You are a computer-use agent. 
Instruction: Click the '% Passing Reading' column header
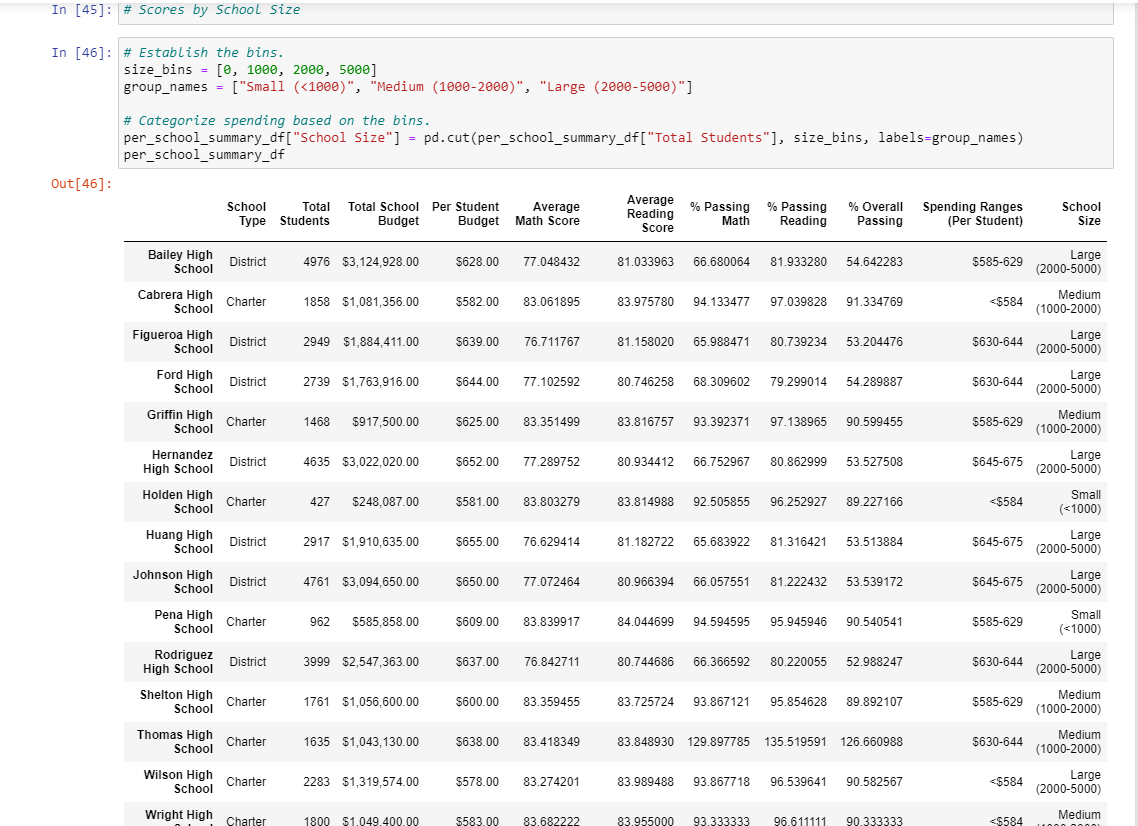click(x=797, y=214)
